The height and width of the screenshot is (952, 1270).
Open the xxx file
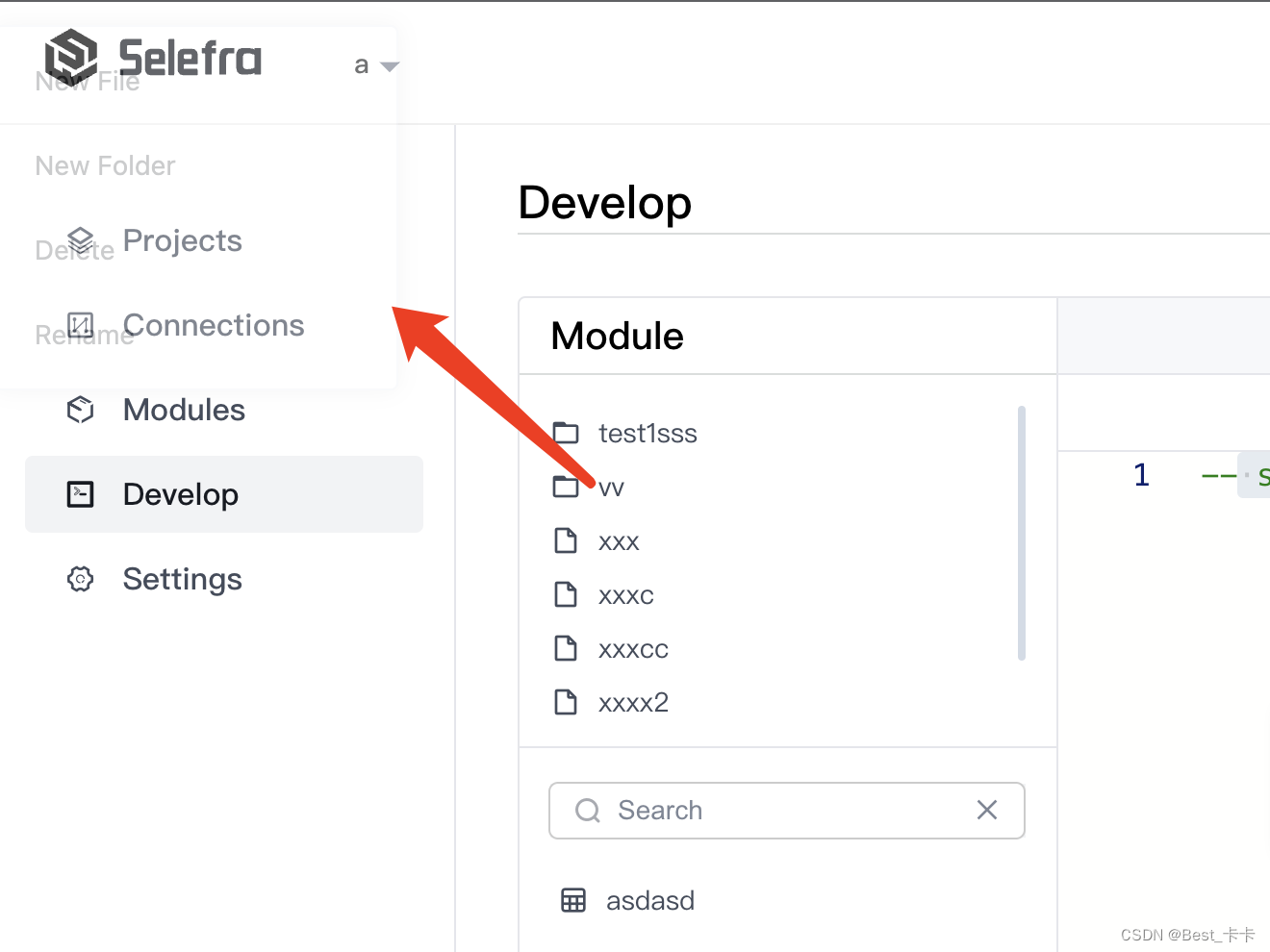pyautogui.click(x=619, y=541)
